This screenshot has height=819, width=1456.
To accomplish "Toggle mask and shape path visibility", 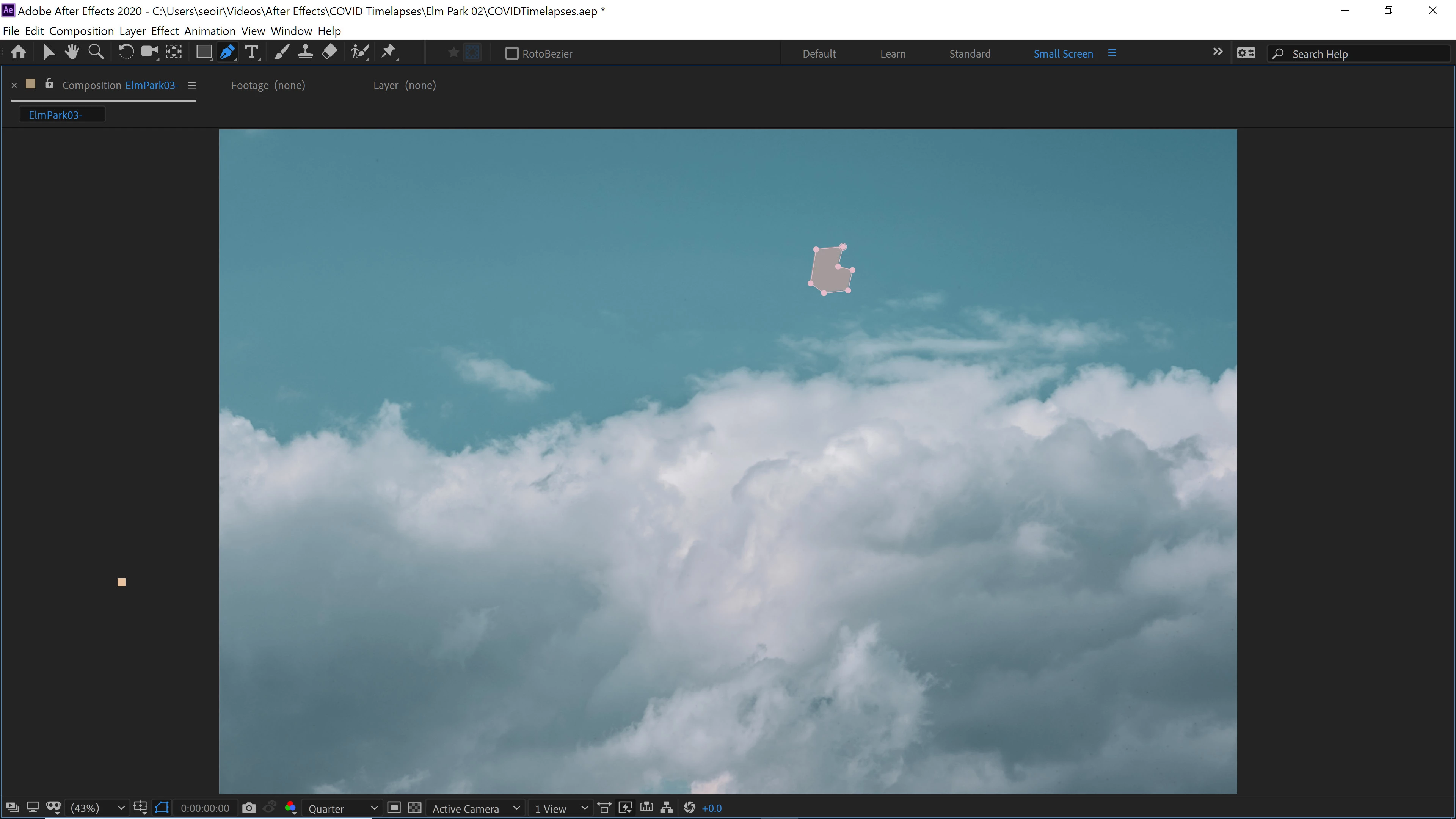I will pos(162,808).
